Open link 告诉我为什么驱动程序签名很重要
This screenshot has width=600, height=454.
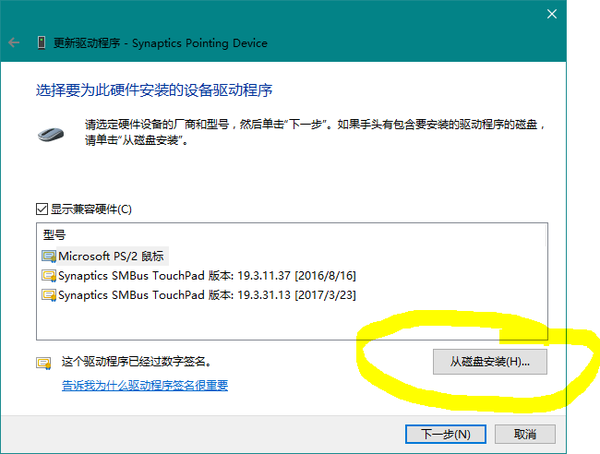pos(145,385)
